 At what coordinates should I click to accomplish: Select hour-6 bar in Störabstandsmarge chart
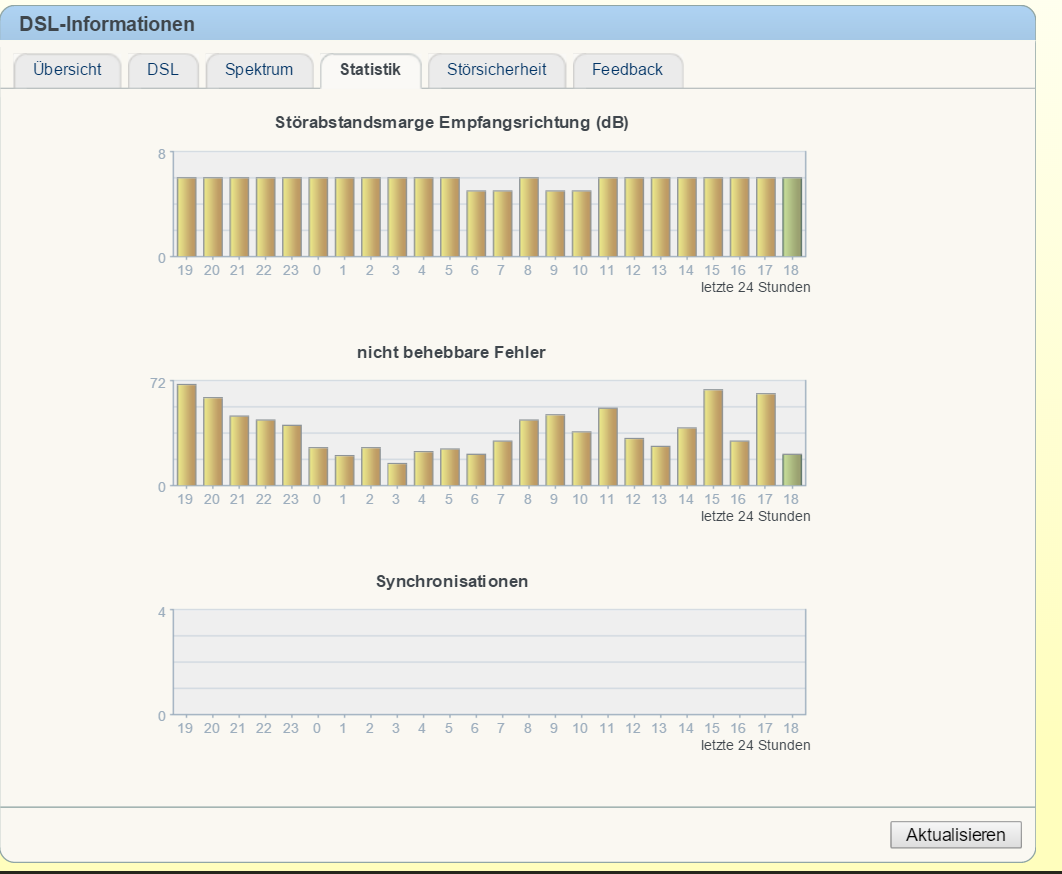[x=476, y=223]
